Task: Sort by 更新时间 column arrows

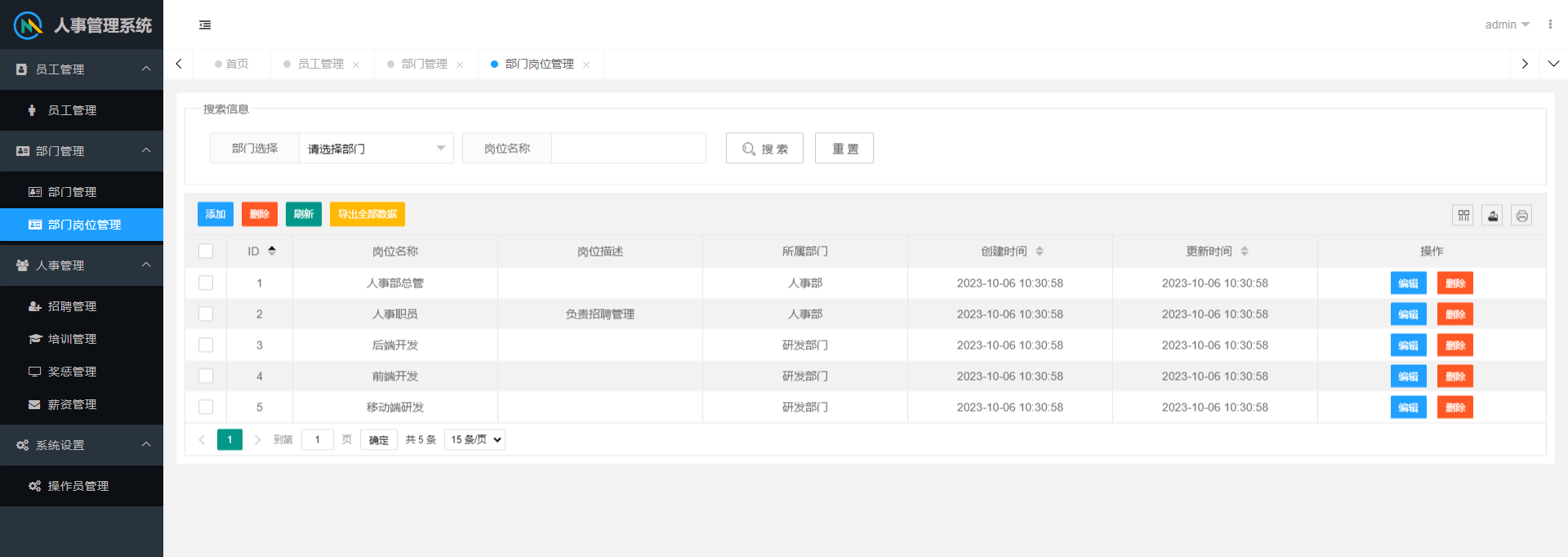Action: point(1245,251)
